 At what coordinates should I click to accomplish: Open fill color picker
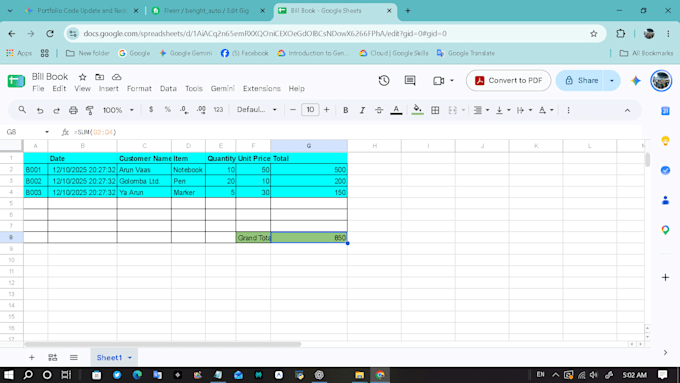pos(417,110)
